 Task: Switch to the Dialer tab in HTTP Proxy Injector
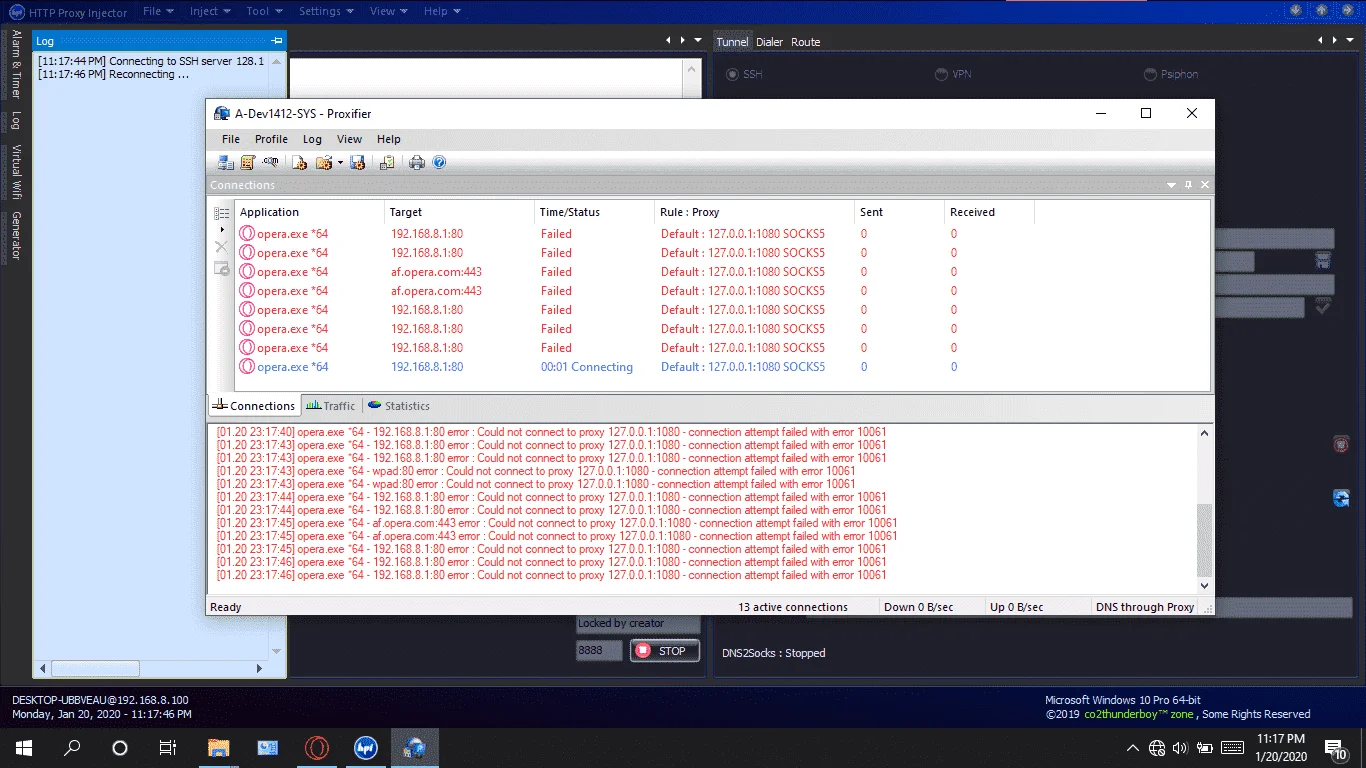pos(770,42)
